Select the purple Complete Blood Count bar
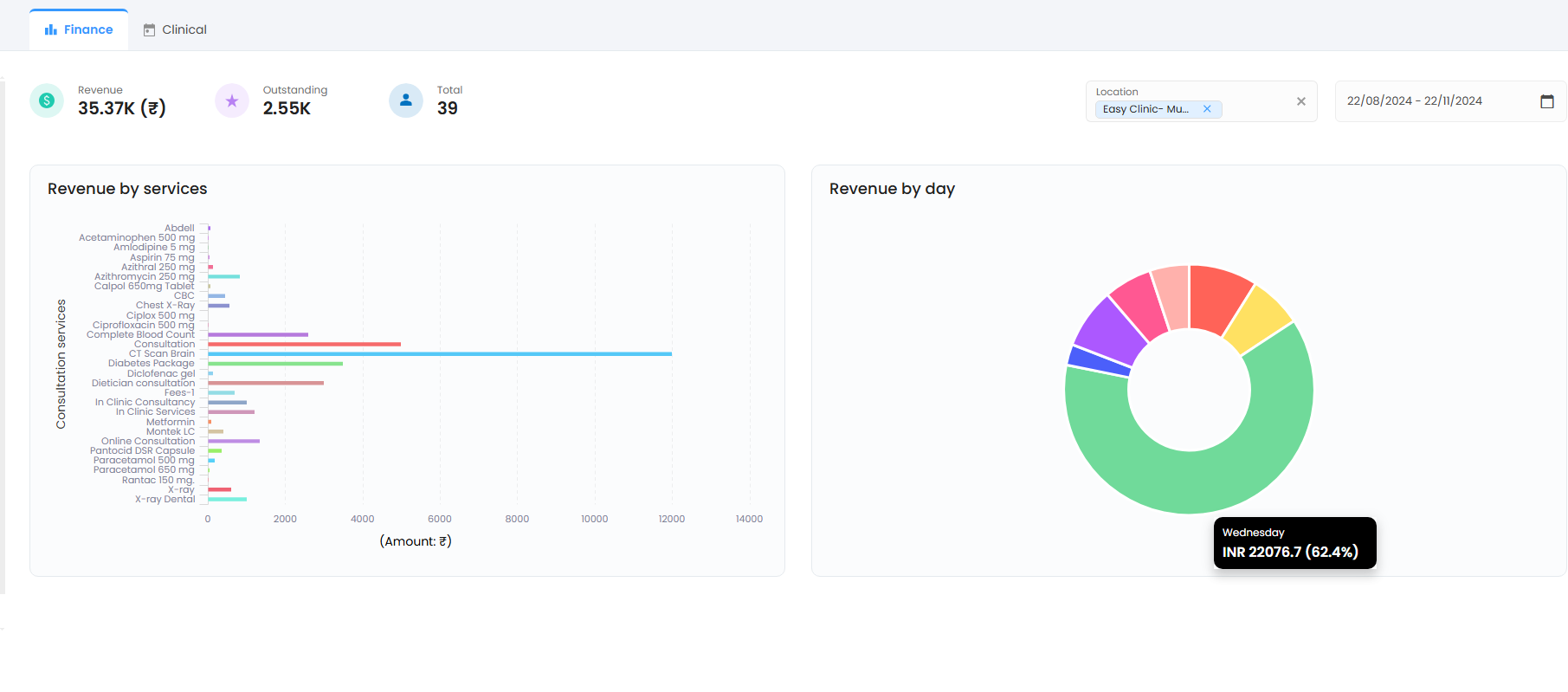Viewport: 1568px width, 692px height. coord(257,334)
